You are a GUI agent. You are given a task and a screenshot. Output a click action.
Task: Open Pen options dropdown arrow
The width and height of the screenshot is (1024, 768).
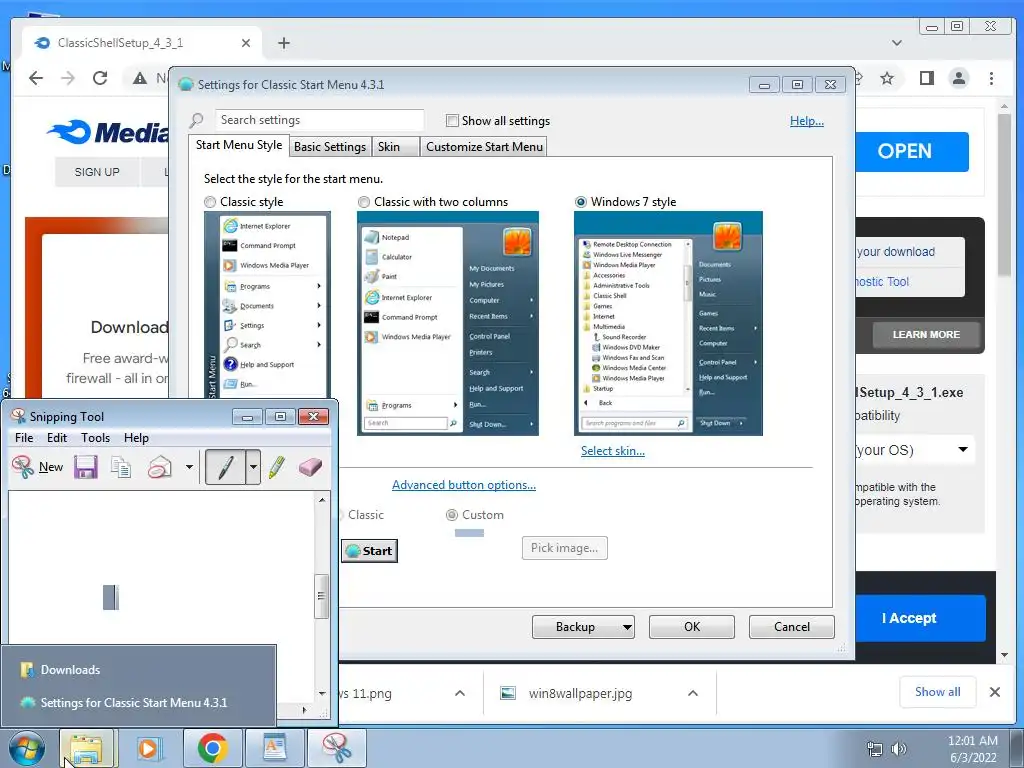pyautogui.click(x=253, y=467)
